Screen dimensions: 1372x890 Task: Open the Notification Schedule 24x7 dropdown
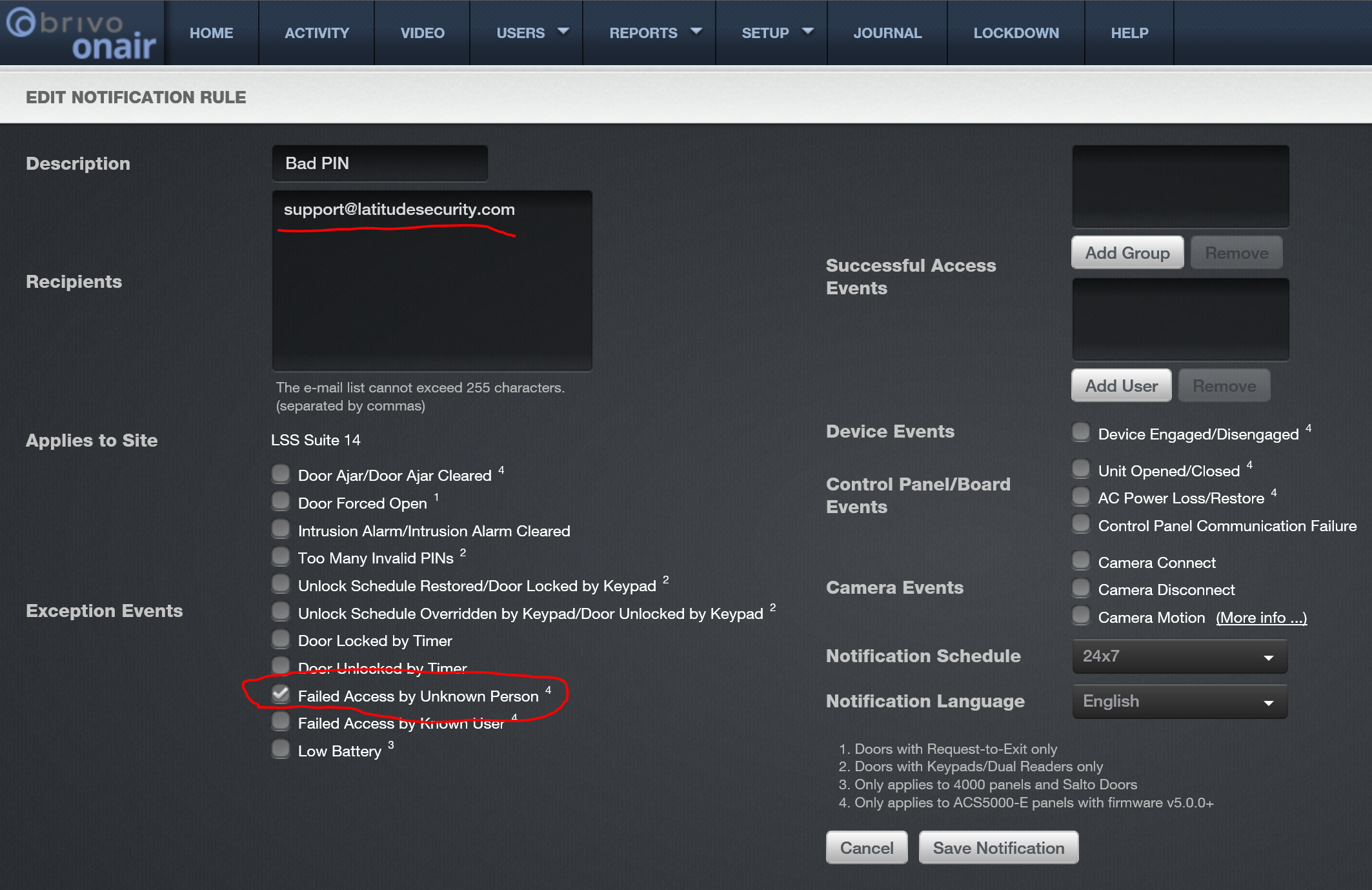click(x=1180, y=656)
